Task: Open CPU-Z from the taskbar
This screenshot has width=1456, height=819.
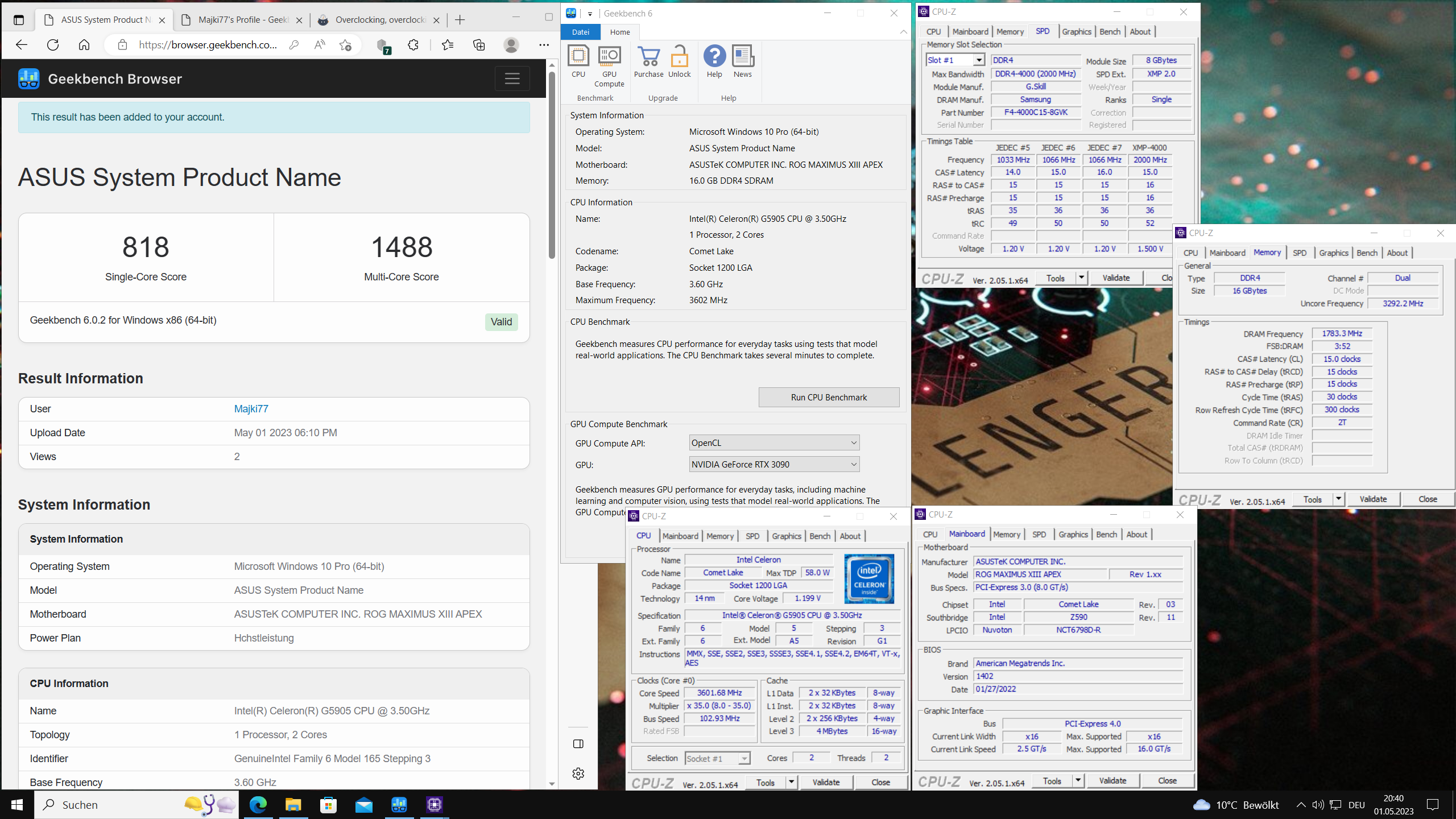Action: coord(435,805)
